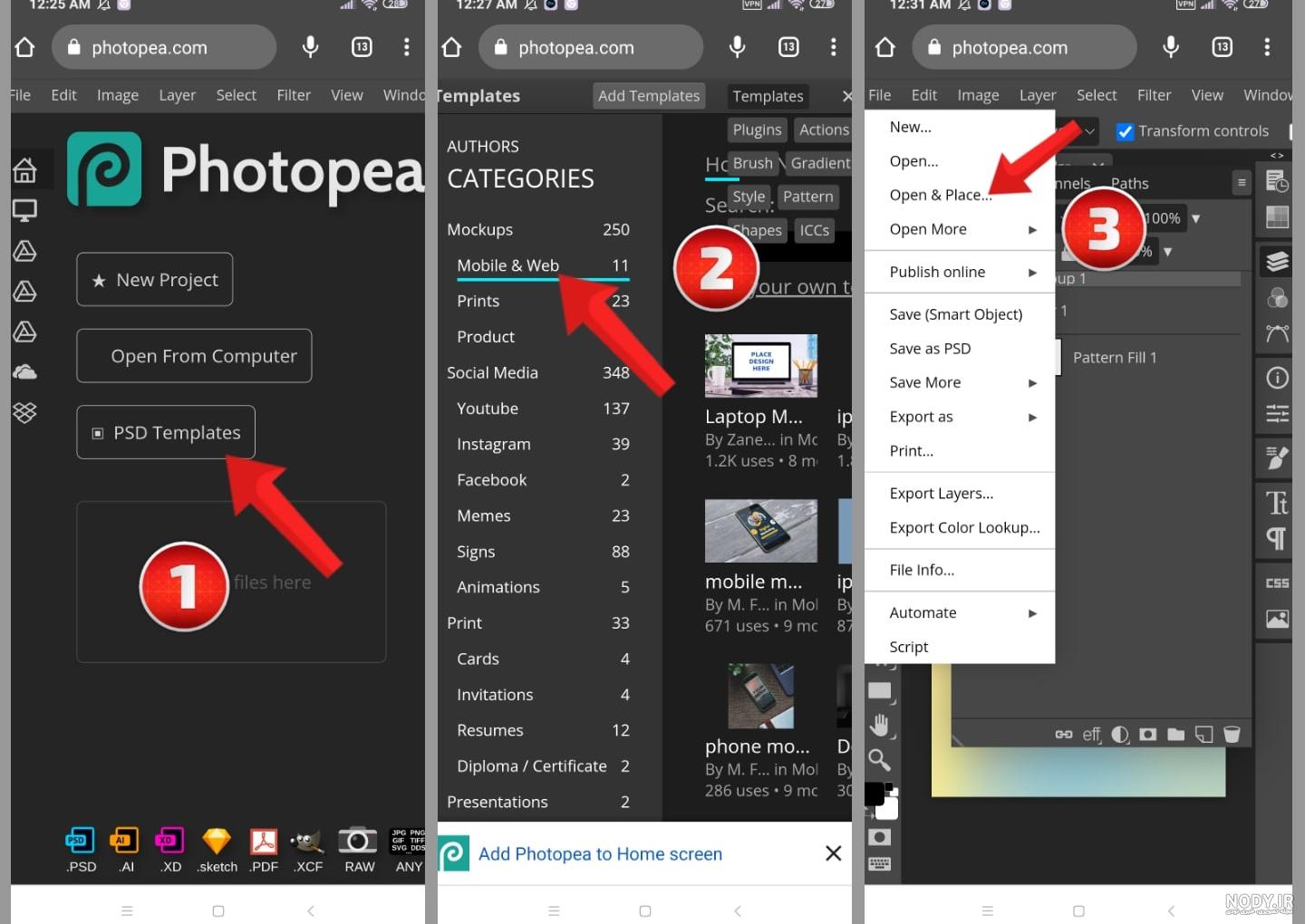Click the .sketch format icon
This screenshot has height=924, width=1305.
click(217, 842)
